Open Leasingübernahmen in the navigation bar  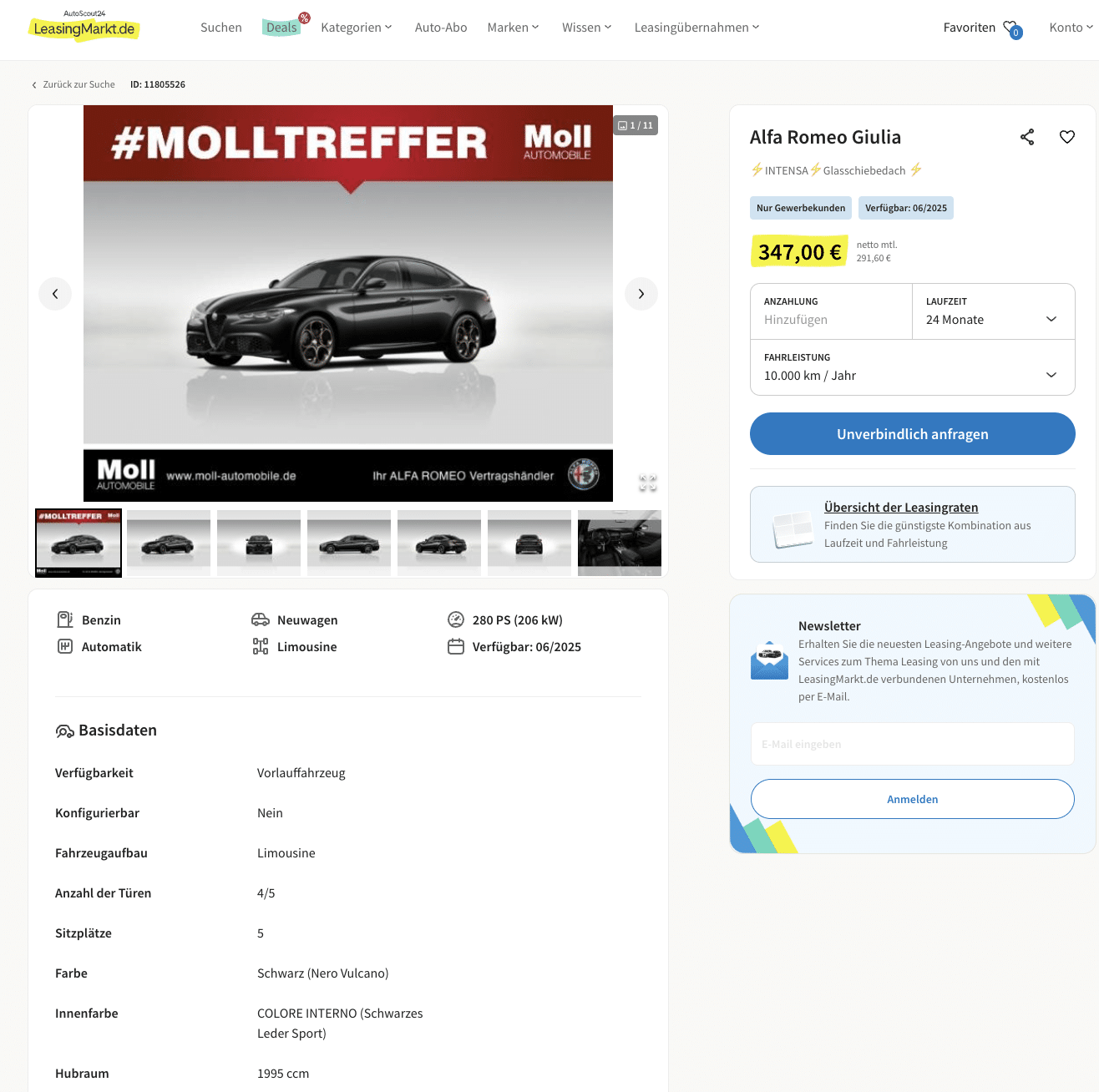(x=697, y=28)
